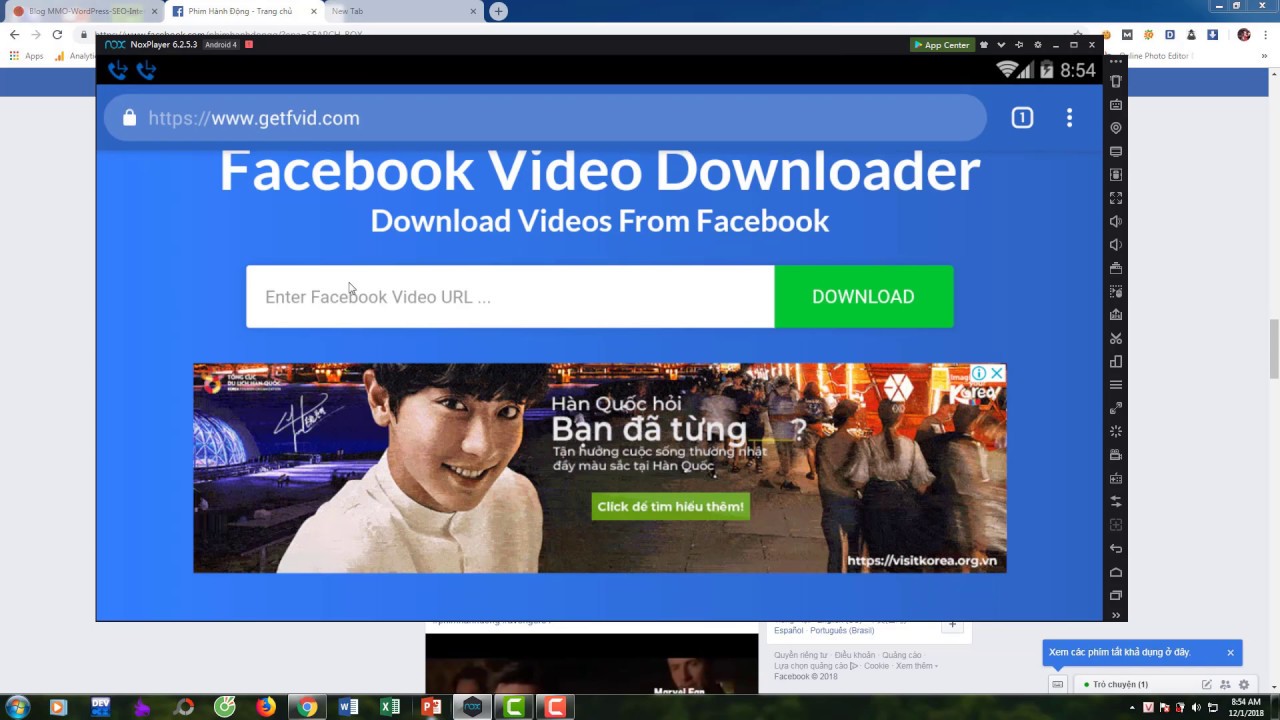
Task: Click Nox recent apps button
Action: pos(1116,596)
